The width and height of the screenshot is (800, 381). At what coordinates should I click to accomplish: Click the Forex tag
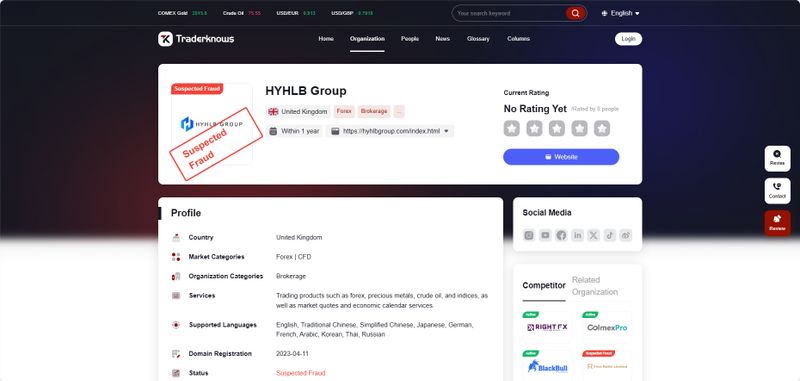[x=344, y=112]
